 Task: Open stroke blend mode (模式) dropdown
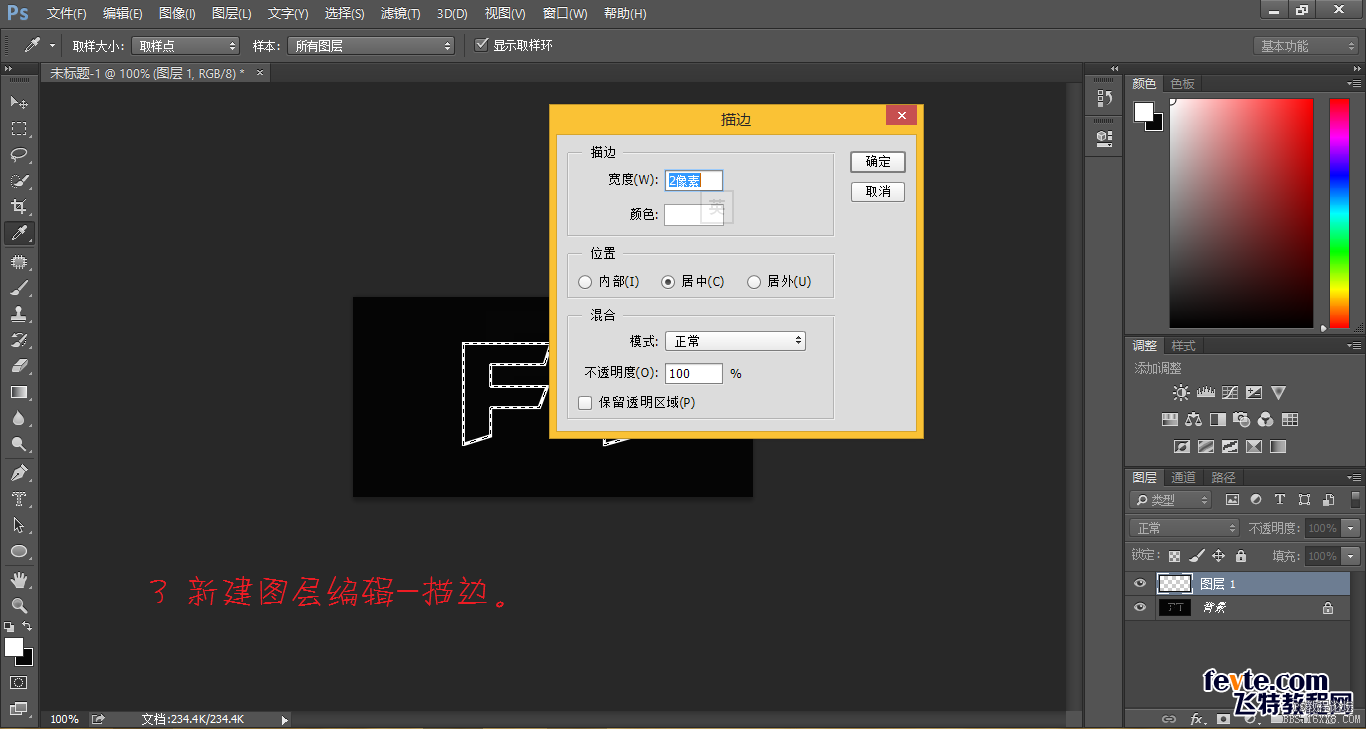click(735, 341)
